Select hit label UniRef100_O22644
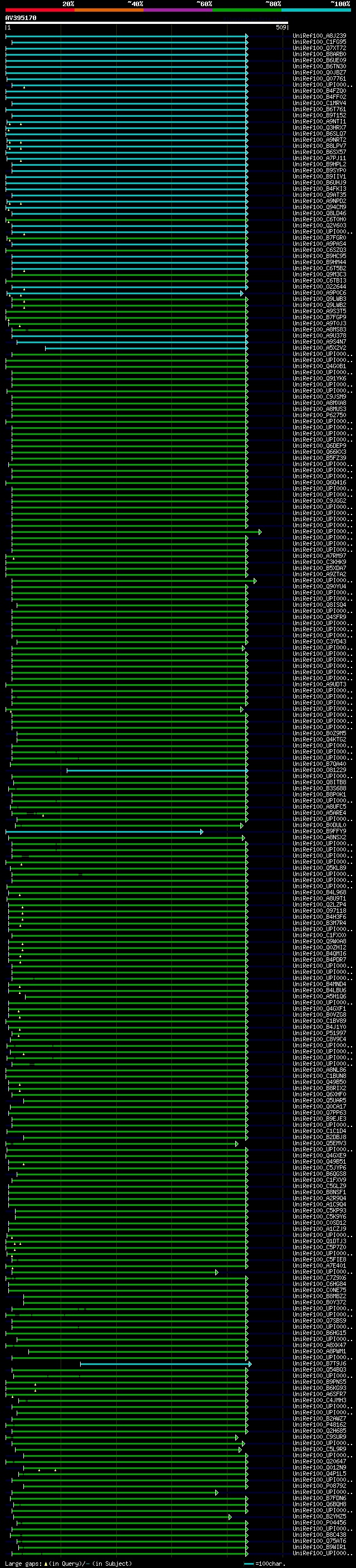 click(319, 286)
